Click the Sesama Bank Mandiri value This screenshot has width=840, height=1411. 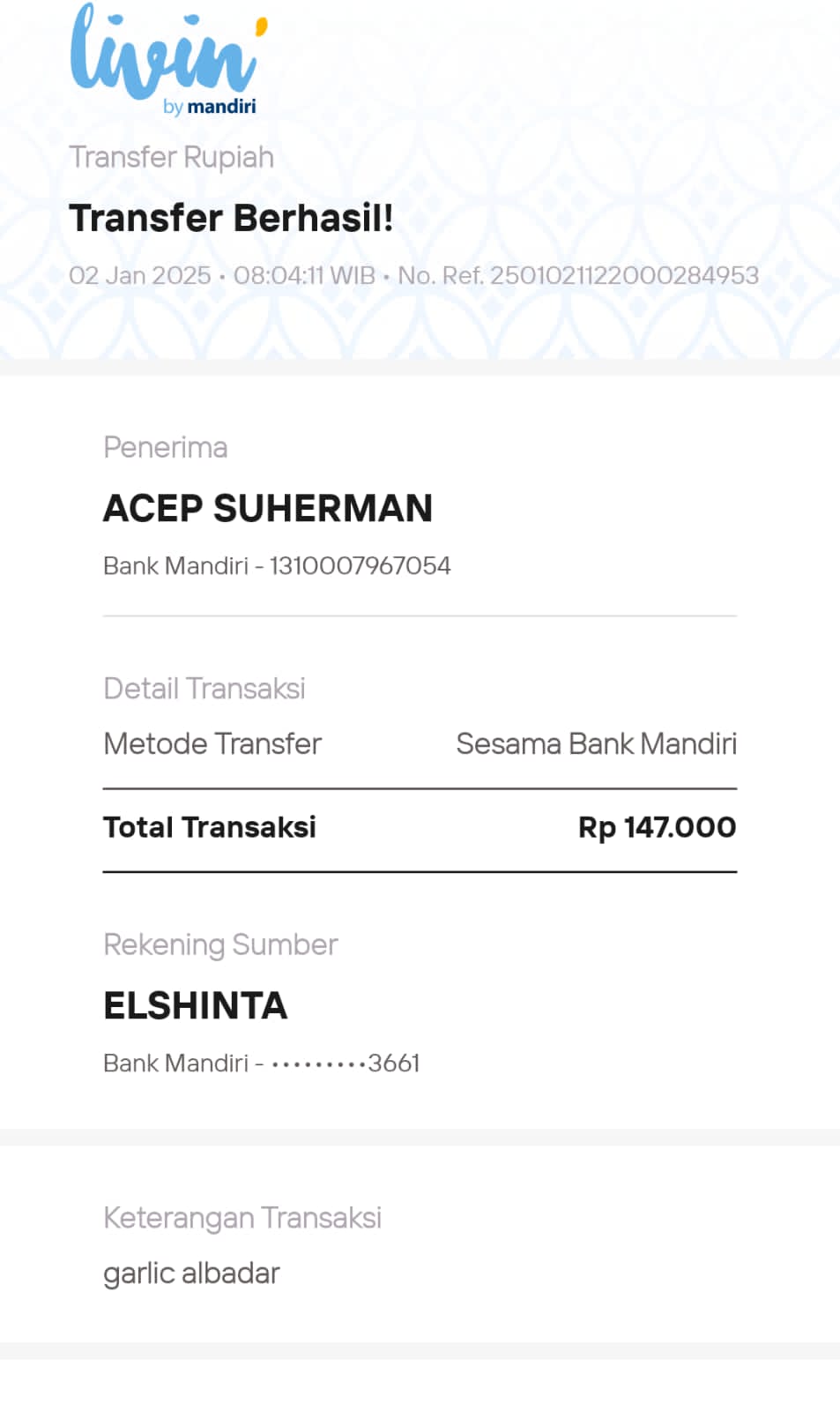pos(596,743)
